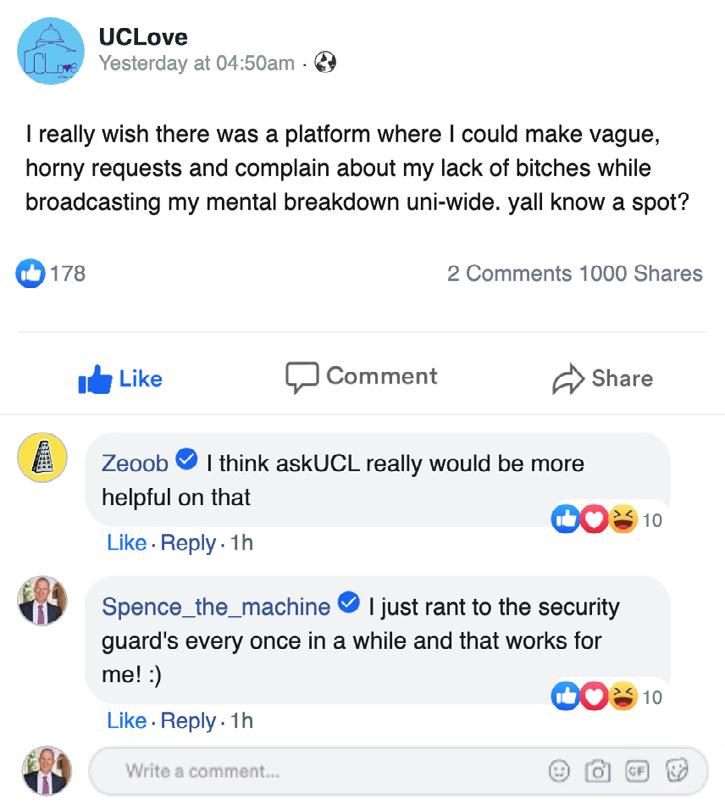Open the UCLove page name link
The image size is (725, 810).
tap(141, 36)
